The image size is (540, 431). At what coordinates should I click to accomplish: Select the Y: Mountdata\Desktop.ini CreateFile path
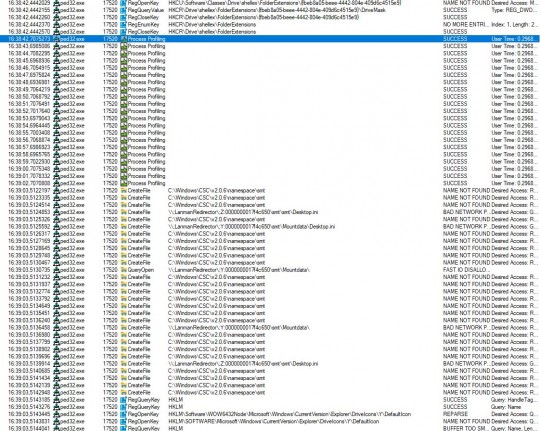pos(251,226)
